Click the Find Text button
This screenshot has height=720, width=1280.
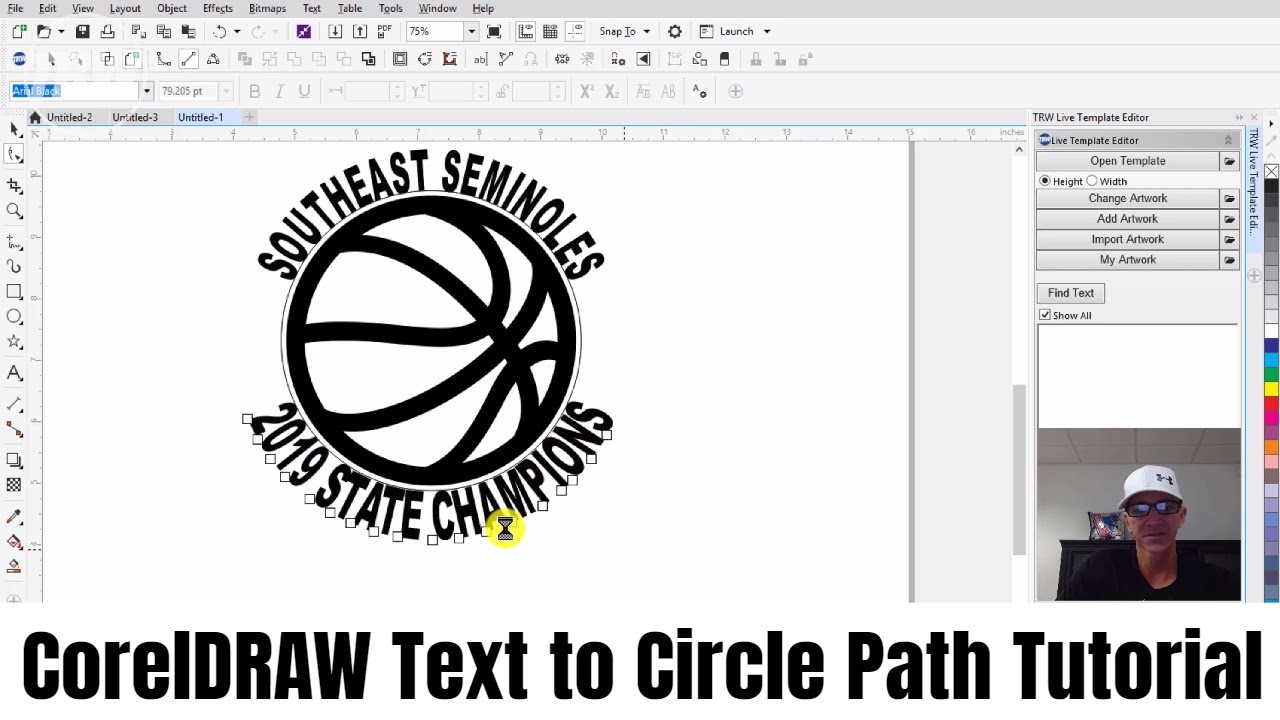coord(1071,293)
